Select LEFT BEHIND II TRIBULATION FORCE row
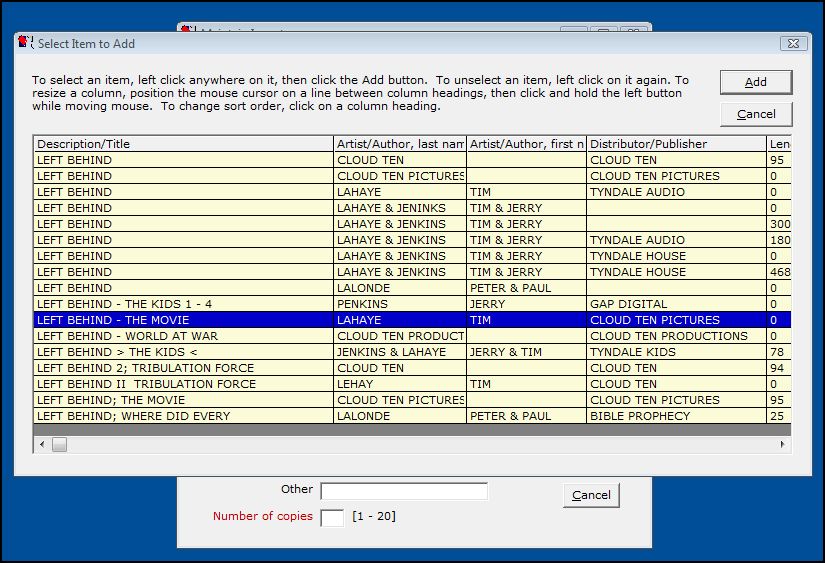 pos(412,384)
